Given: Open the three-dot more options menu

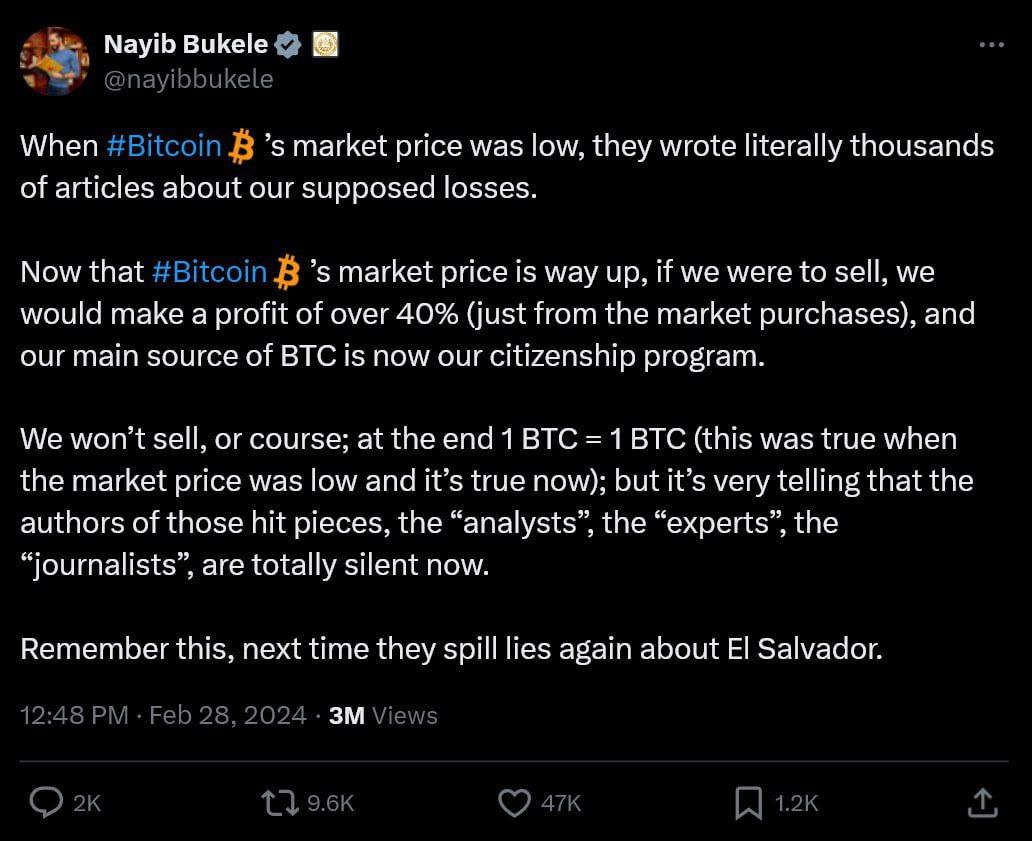Looking at the screenshot, I should pyautogui.click(x=990, y=45).
